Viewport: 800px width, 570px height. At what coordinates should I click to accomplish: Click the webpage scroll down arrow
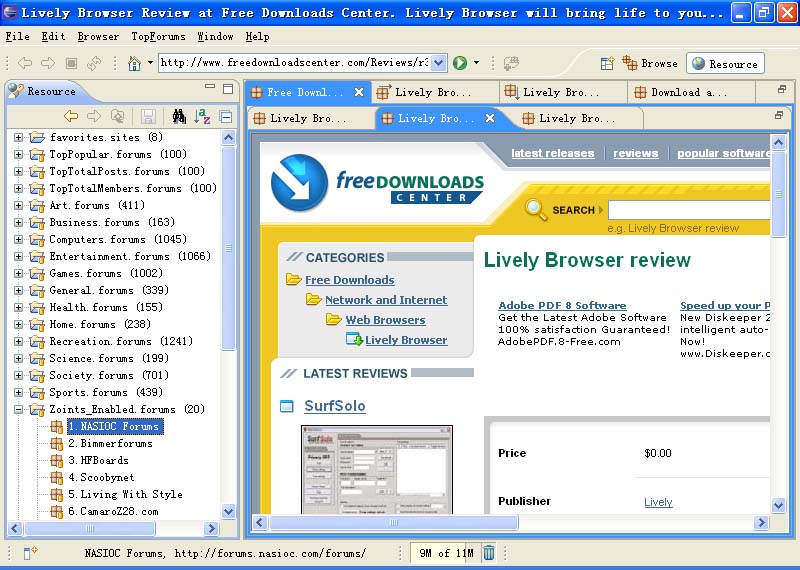(x=778, y=505)
